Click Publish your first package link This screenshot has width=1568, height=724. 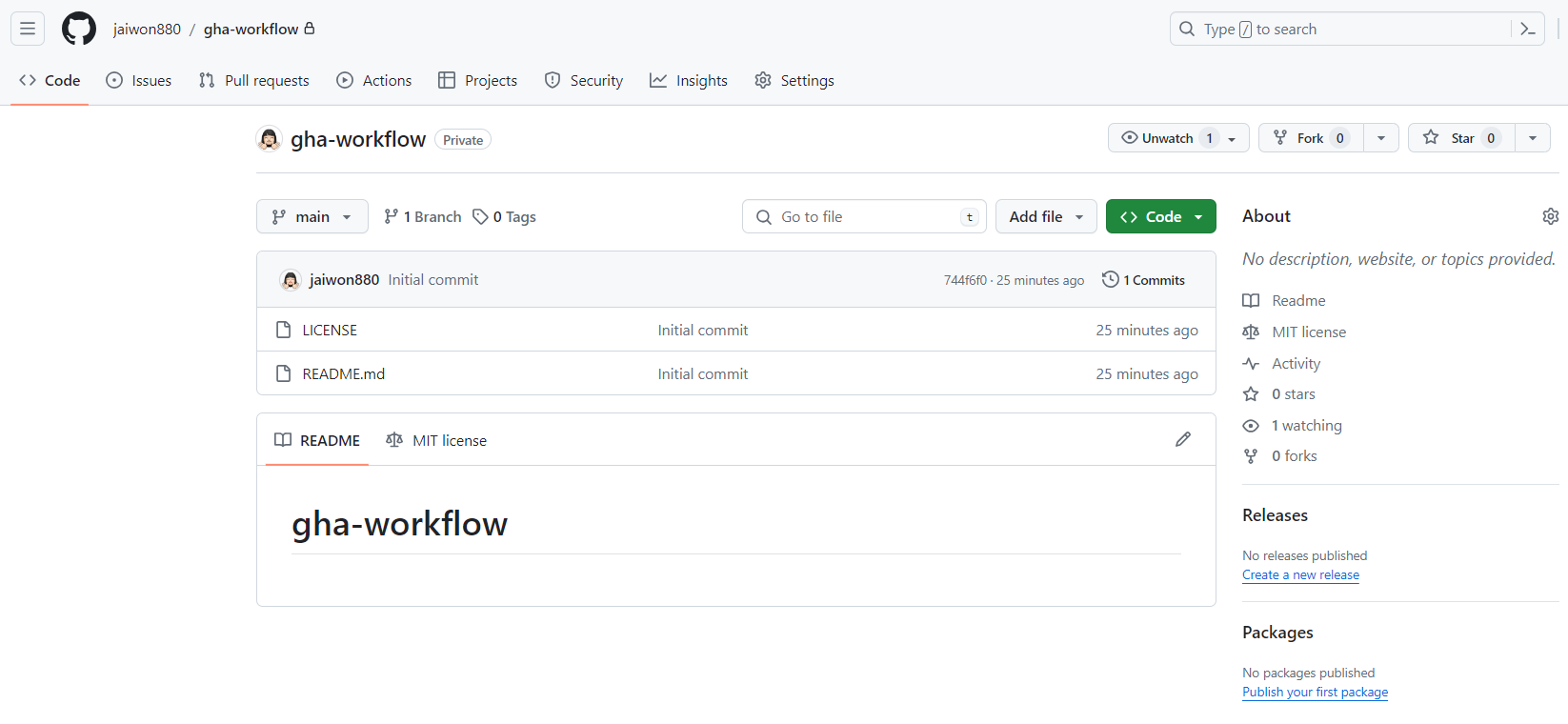(1315, 692)
